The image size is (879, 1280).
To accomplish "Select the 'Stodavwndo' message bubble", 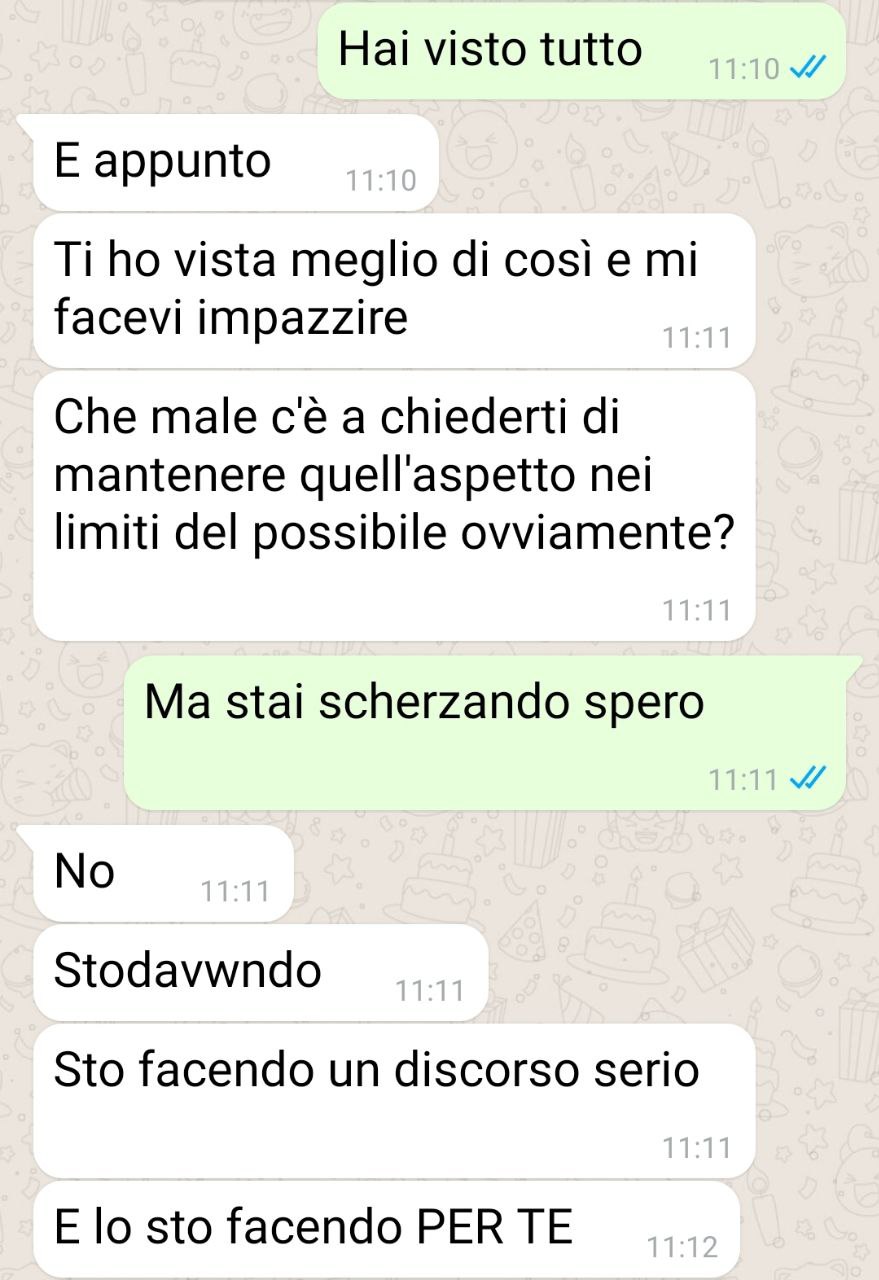I will (x=260, y=973).
